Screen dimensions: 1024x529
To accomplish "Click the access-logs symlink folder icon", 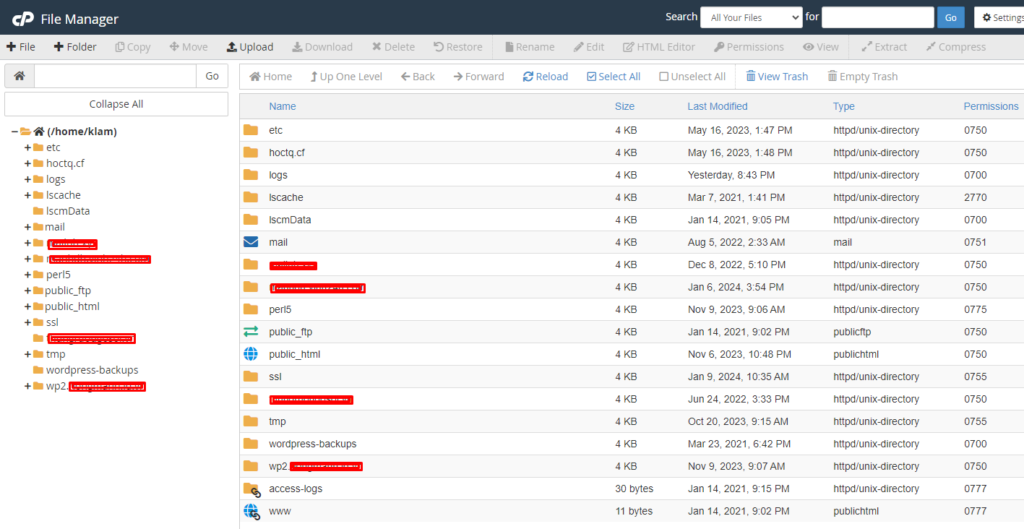I will point(251,489).
